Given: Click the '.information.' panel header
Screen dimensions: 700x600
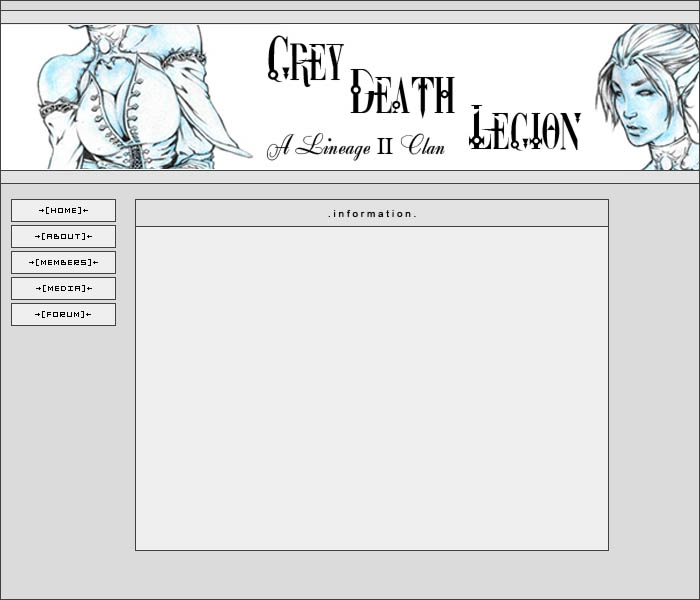Looking at the screenshot, I should coord(372,214).
